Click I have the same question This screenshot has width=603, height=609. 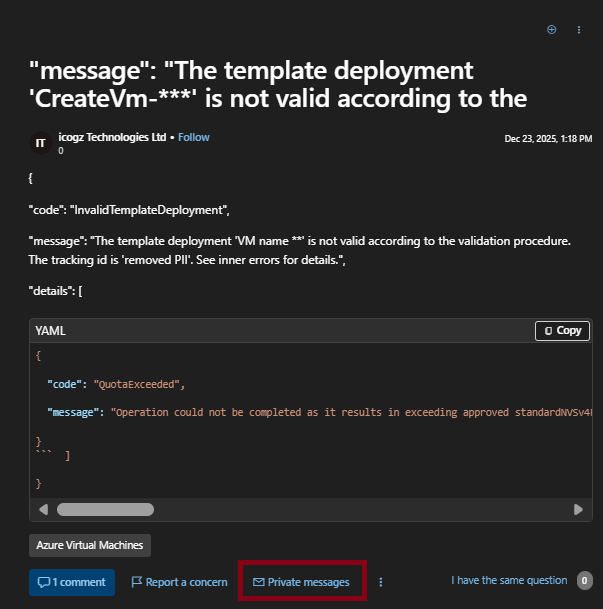509,580
